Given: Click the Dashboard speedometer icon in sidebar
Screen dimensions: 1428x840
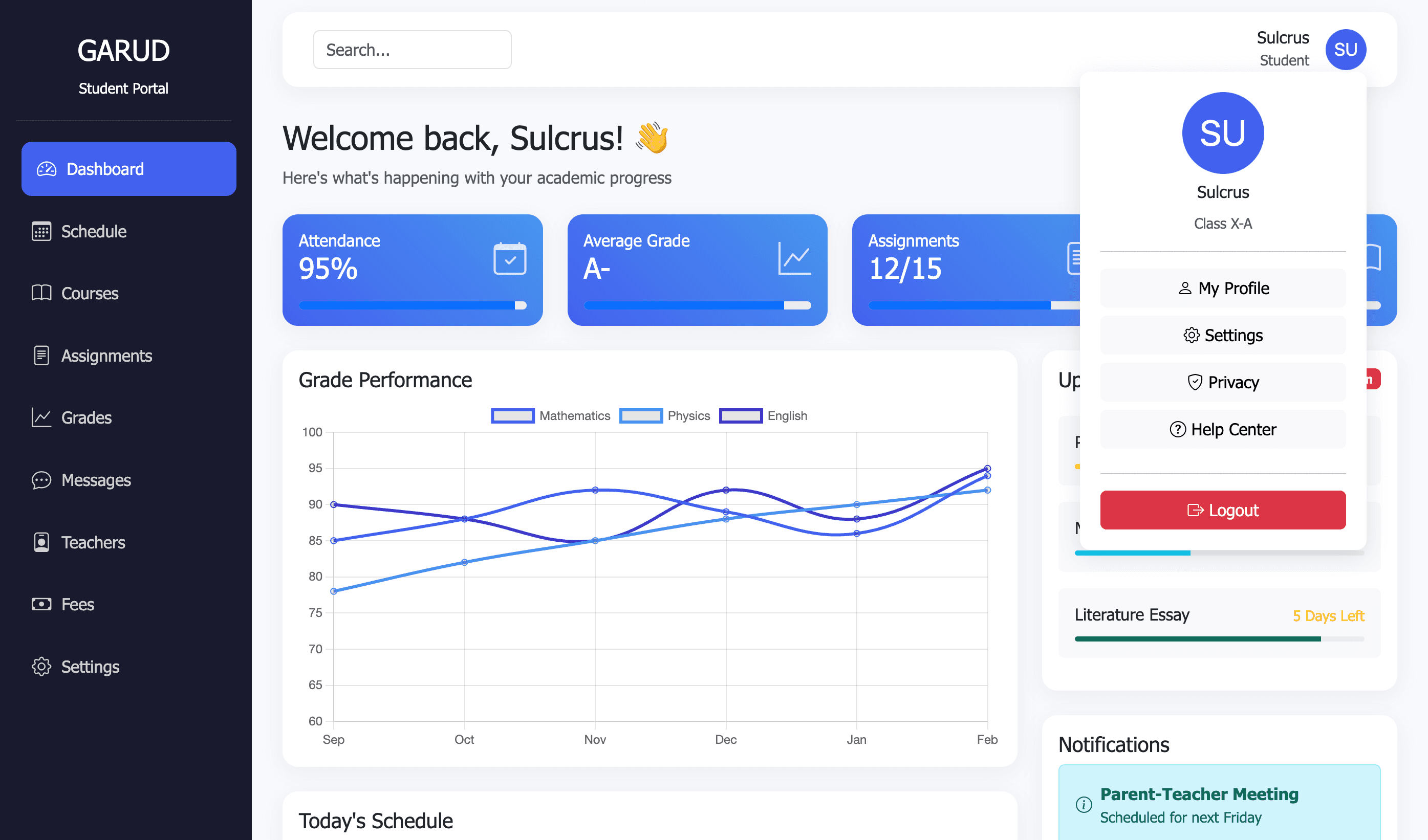Looking at the screenshot, I should click(47, 169).
